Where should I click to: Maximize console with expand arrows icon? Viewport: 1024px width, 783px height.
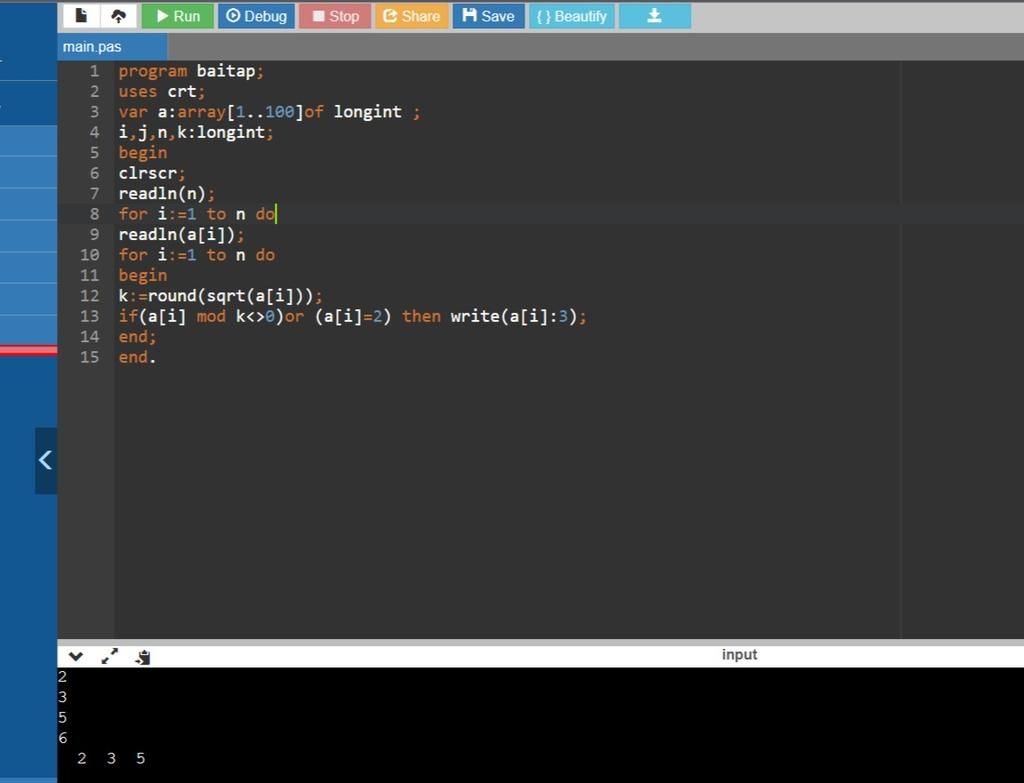pos(110,656)
